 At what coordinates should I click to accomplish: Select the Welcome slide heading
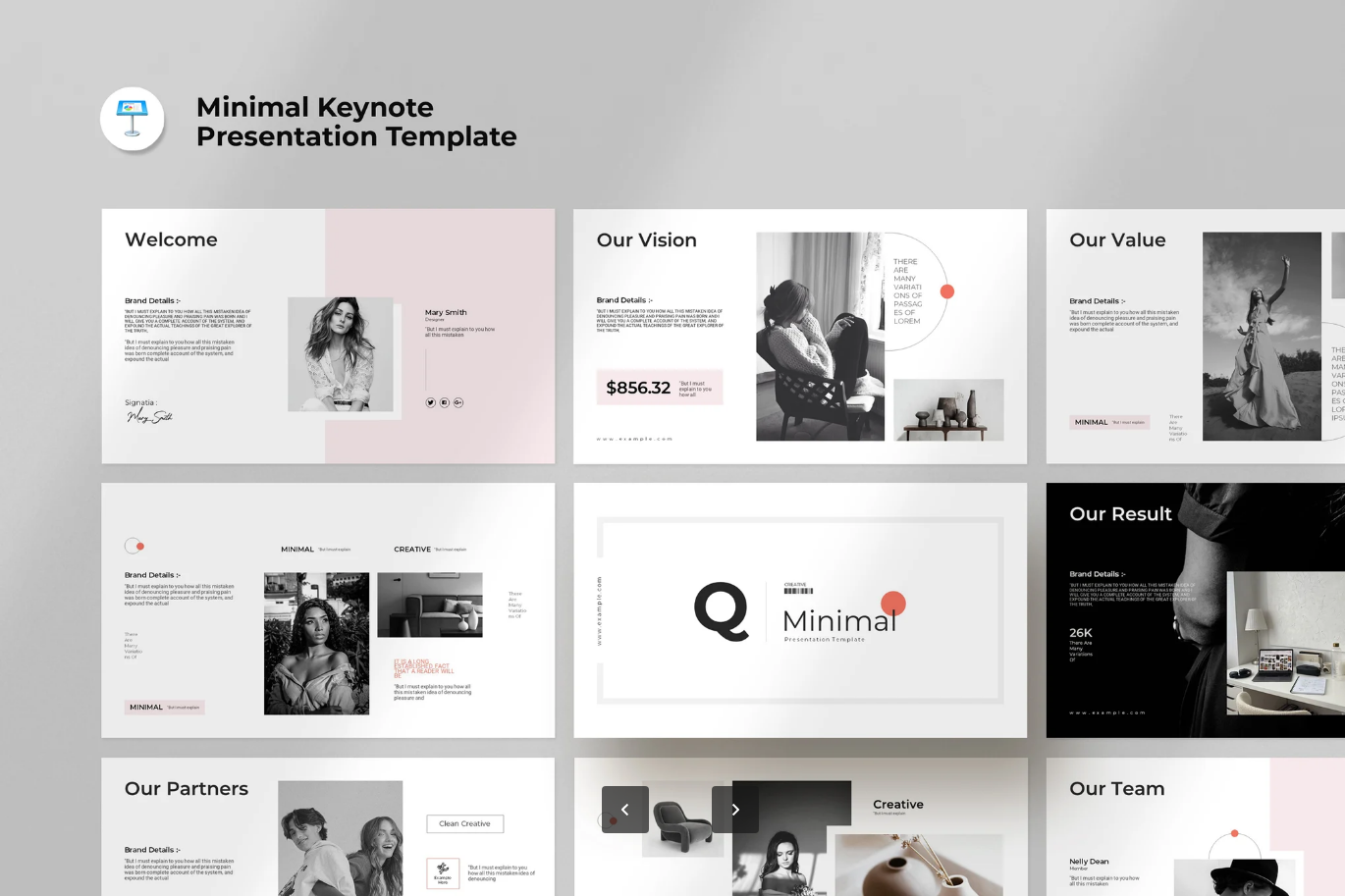click(x=171, y=239)
